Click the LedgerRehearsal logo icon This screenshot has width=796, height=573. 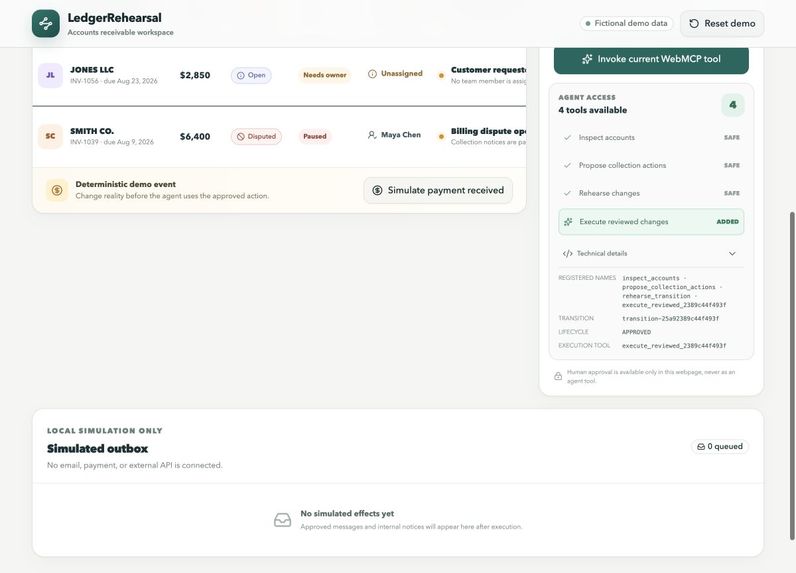click(x=46, y=24)
